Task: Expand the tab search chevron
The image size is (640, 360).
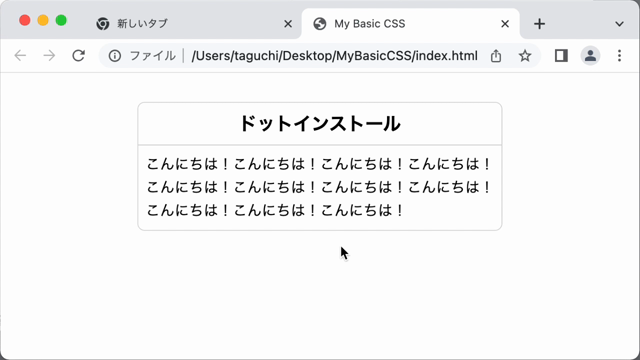Action: click(x=619, y=24)
